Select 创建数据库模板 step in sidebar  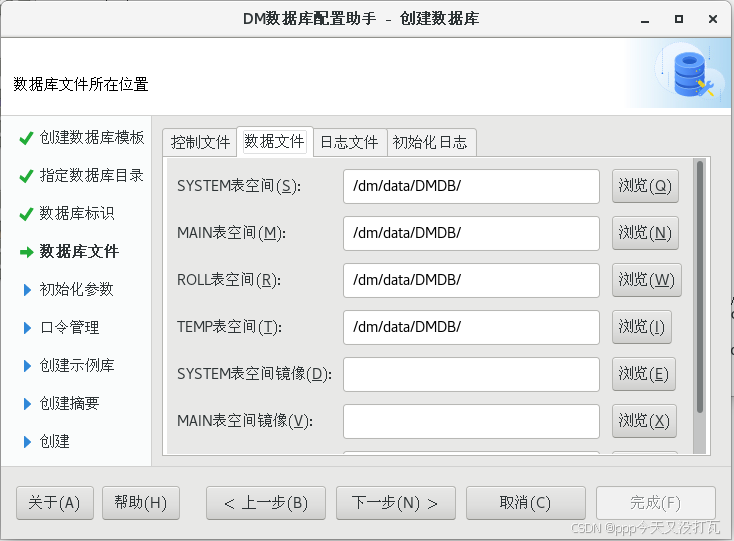[x=92, y=138]
